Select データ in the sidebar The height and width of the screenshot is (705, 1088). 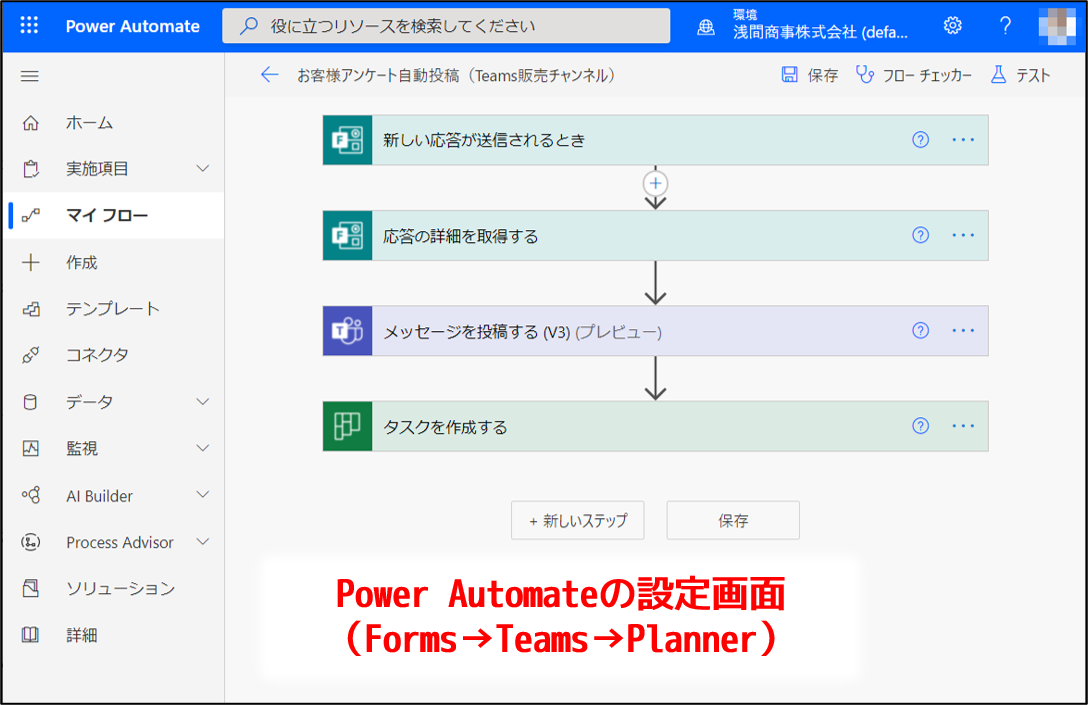click(90, 402)
